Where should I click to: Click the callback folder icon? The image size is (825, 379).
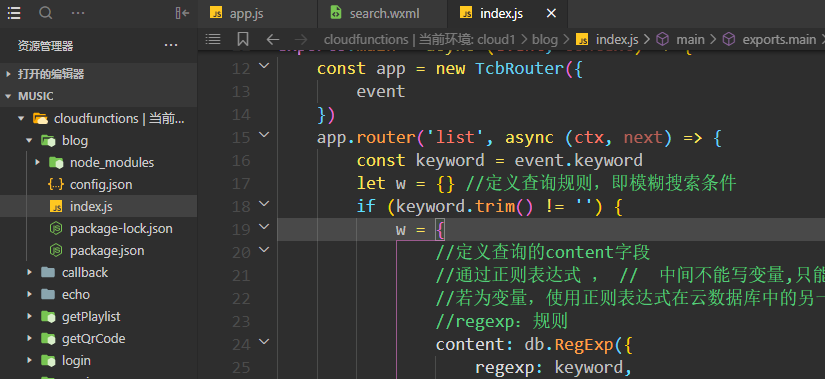tap(48, 272)
